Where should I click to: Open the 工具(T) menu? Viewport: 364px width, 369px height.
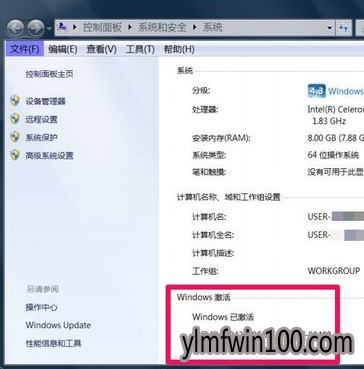coord(140,50)
